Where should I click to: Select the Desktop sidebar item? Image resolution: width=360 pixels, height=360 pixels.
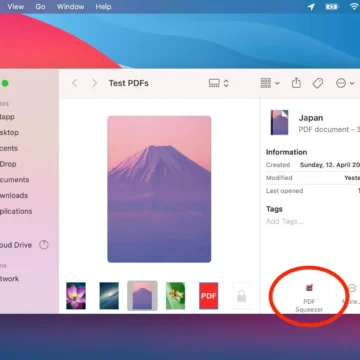click(9, 132)
